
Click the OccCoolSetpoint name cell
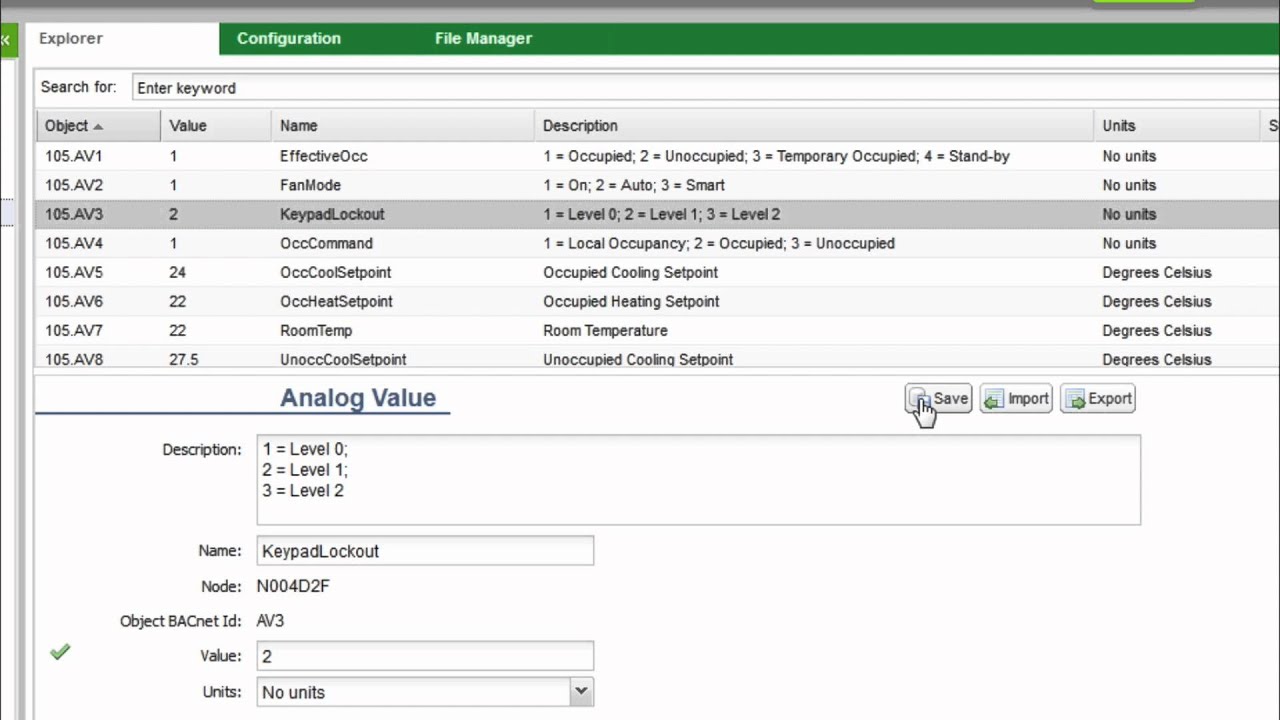[335, 272]
